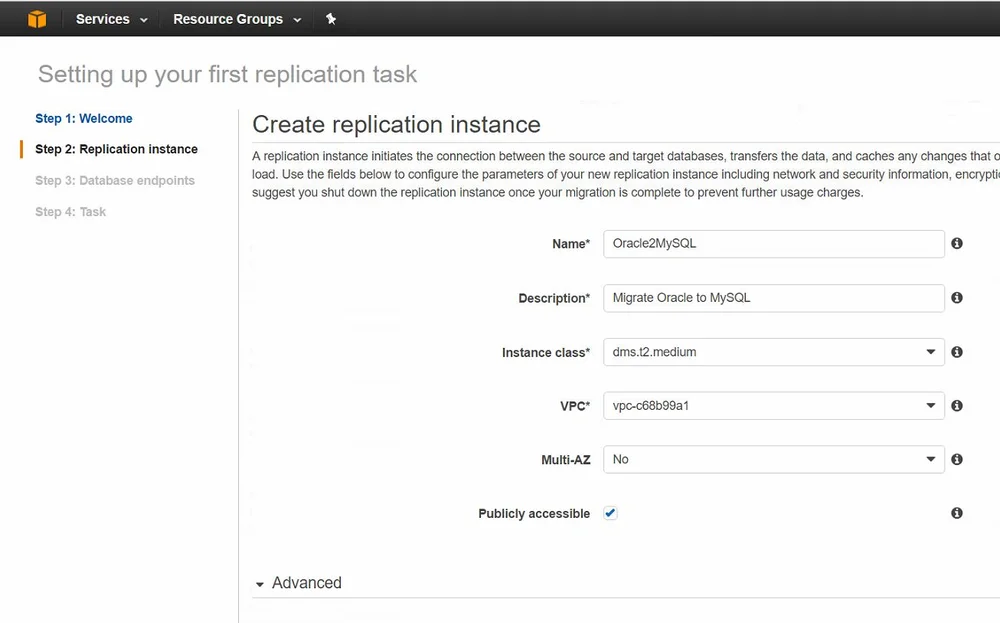Expand the Advanced section
The height and width of the screenshot is (623, 1000).
[298, 583]
